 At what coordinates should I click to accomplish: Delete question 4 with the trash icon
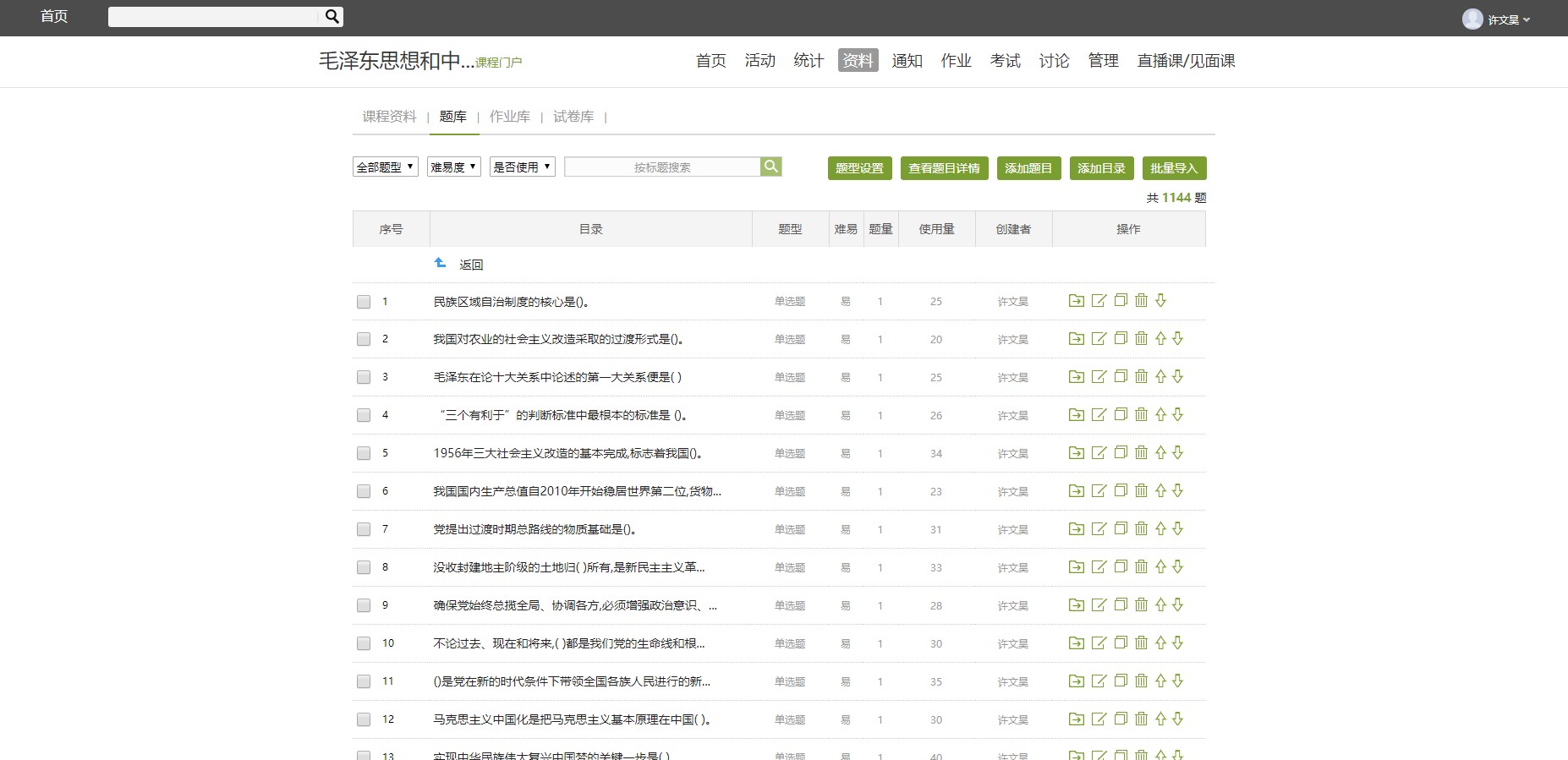1141,414
